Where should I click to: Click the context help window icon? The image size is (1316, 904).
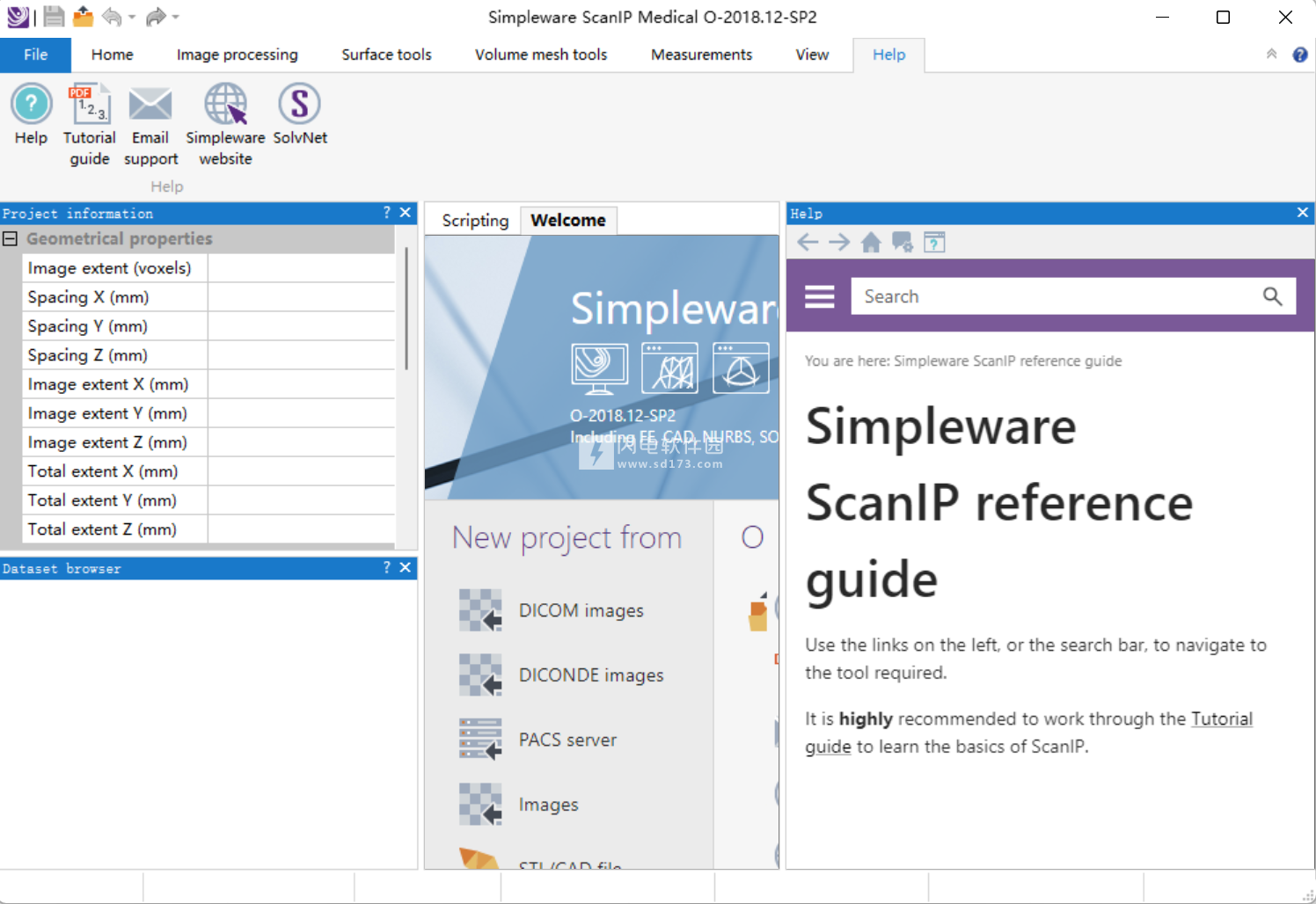coord(934,242)
